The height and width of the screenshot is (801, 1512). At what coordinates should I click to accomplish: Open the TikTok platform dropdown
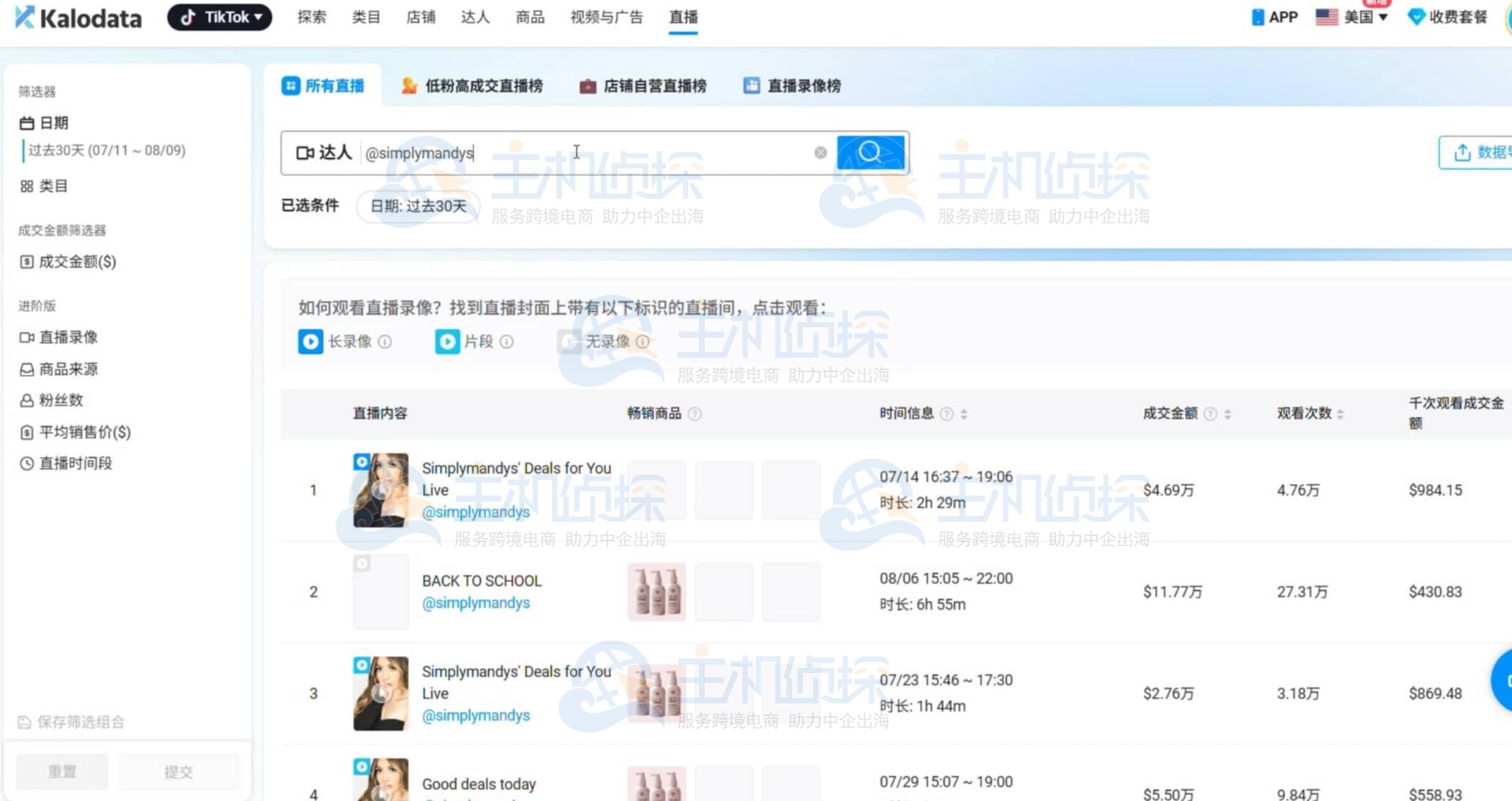click(x=220, y=17)
